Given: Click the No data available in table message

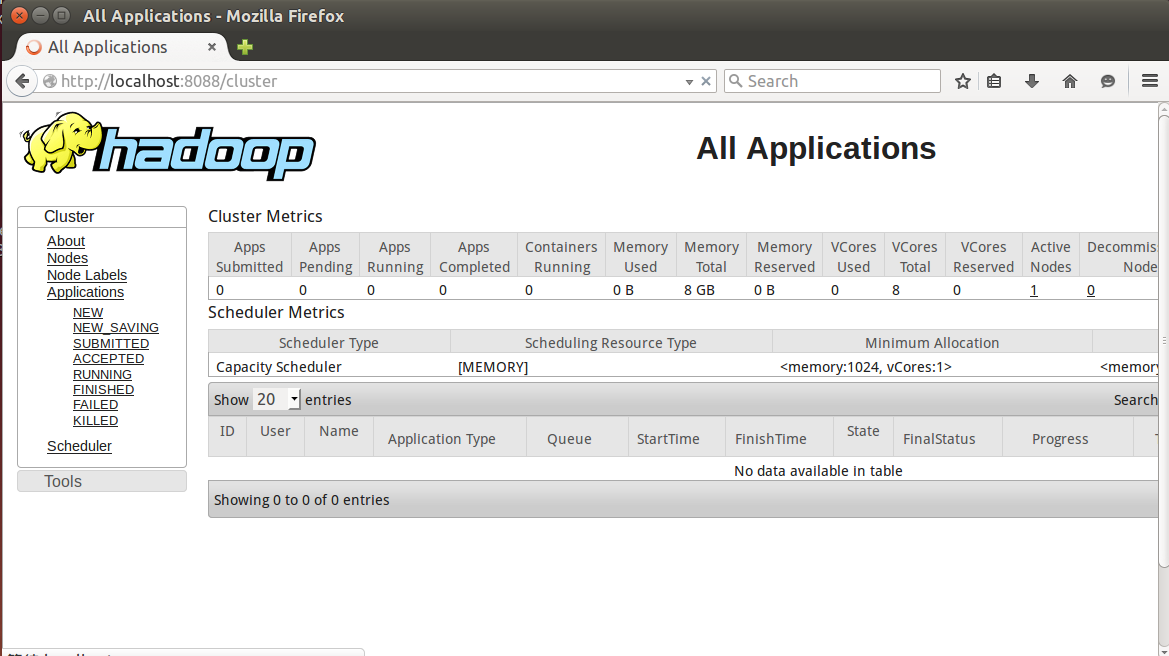Looking at the screenshot, I should click(x=818, y=471).
